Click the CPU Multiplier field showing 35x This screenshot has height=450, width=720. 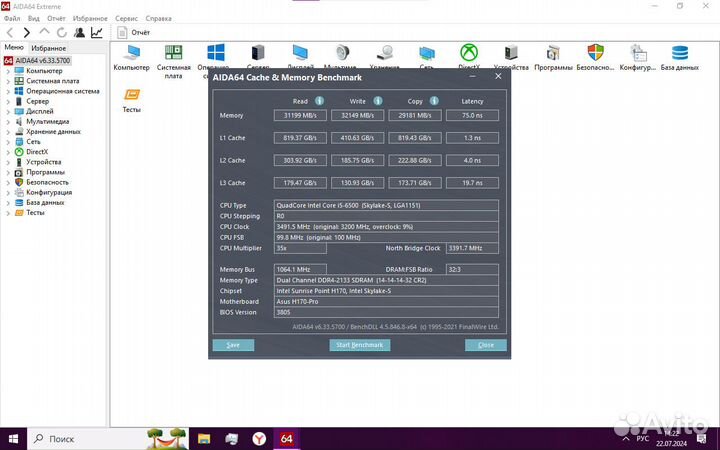300,248
